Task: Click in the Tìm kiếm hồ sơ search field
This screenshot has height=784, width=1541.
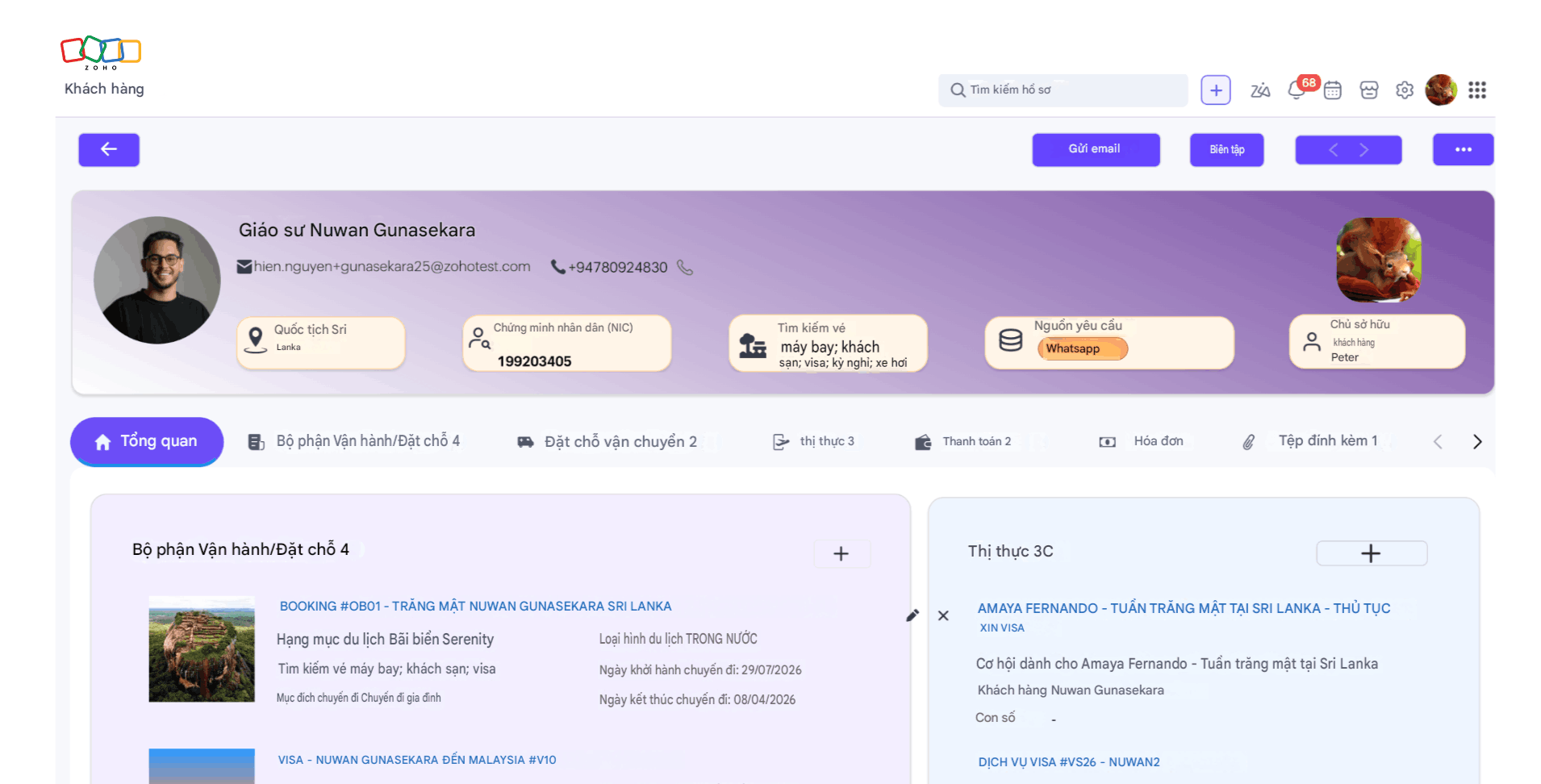Action: [x=1063, y=90]
